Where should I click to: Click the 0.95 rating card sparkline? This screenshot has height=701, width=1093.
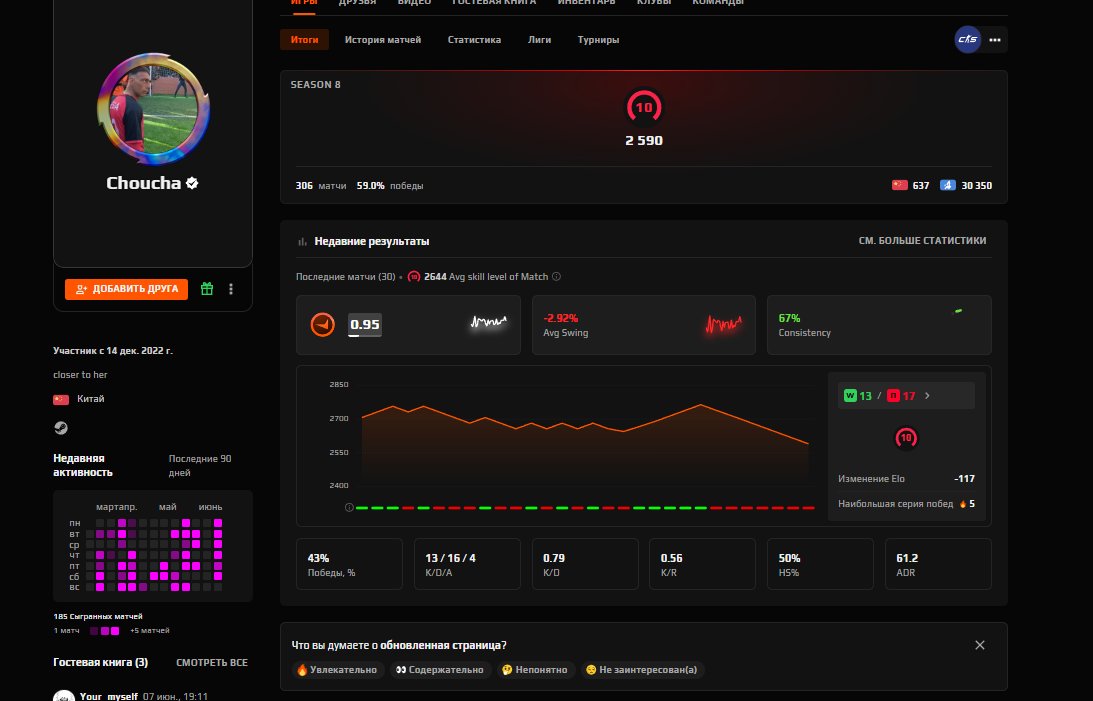tap(488, 323)
